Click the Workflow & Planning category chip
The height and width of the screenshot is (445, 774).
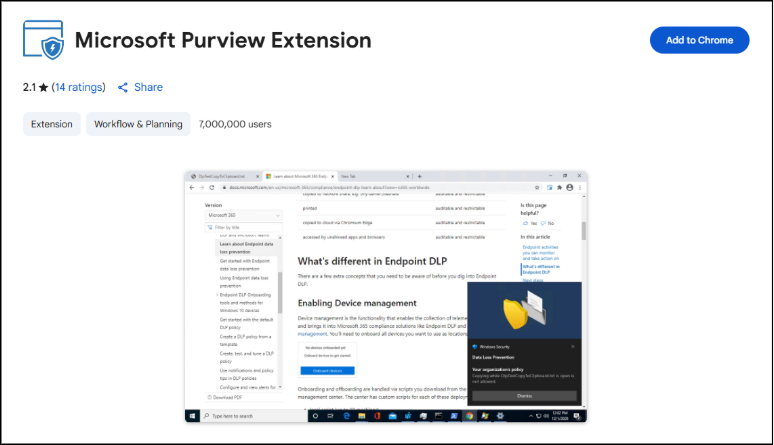[x=138, y=124]
